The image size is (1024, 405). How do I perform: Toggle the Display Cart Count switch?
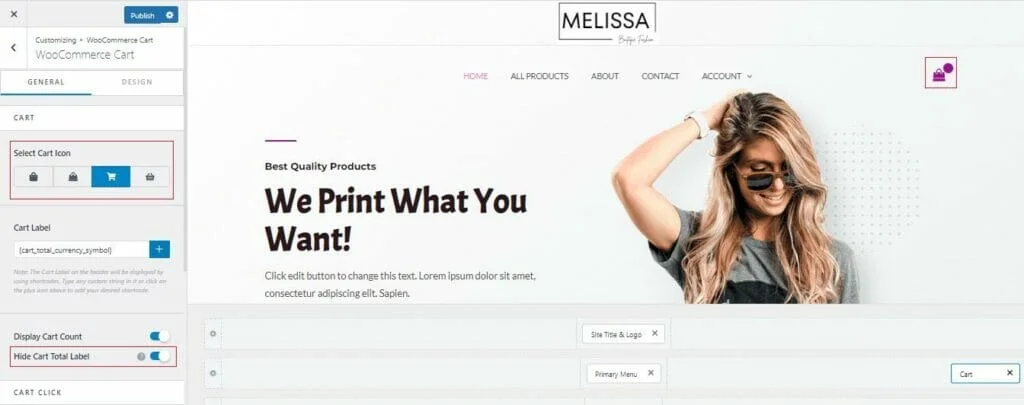pos(159,336)
